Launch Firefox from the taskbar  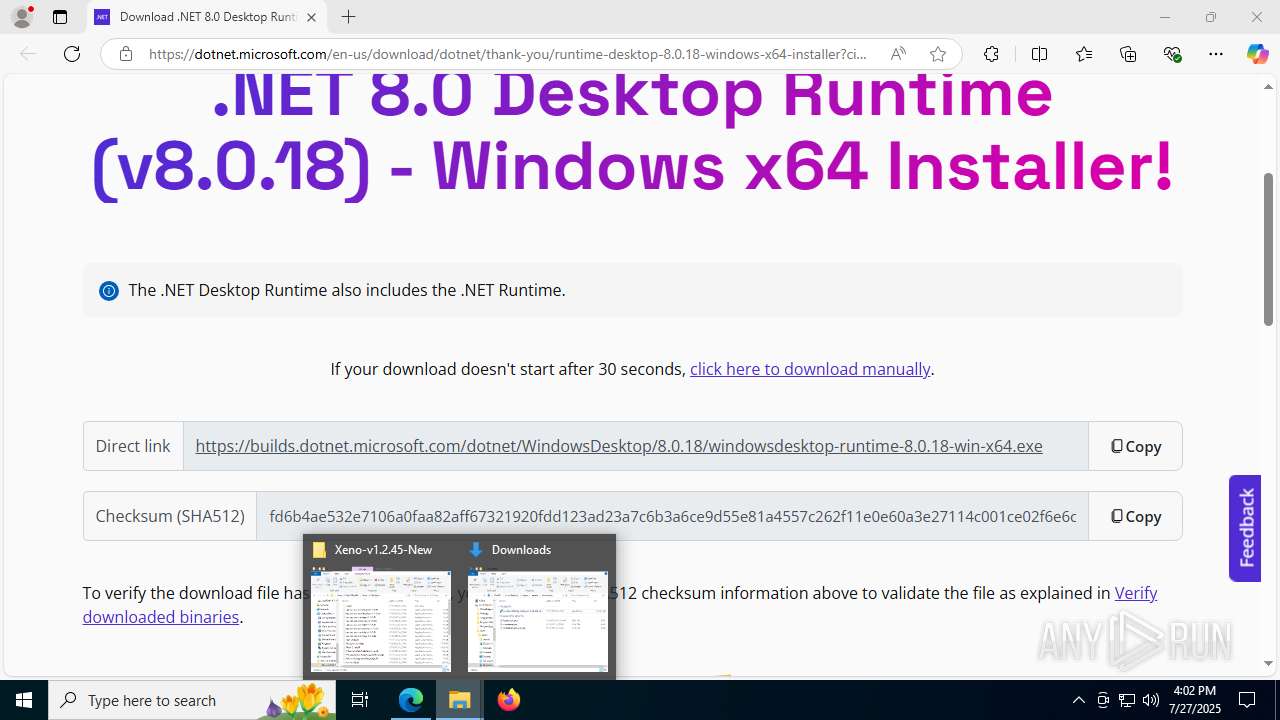point(508,700)
